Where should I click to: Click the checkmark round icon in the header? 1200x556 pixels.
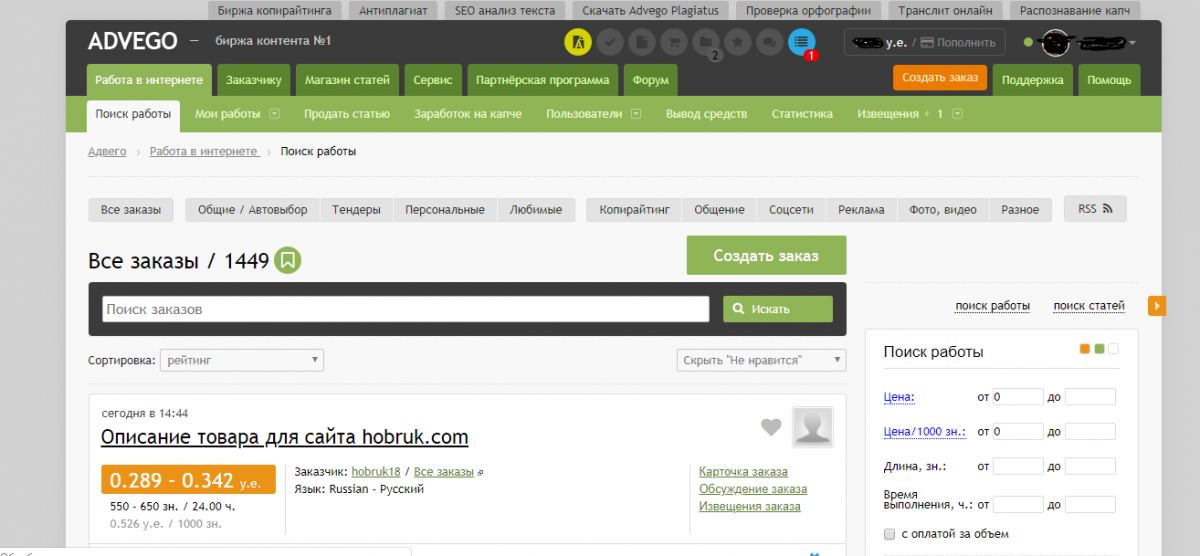pyautogui.click(x=611, y=42)
